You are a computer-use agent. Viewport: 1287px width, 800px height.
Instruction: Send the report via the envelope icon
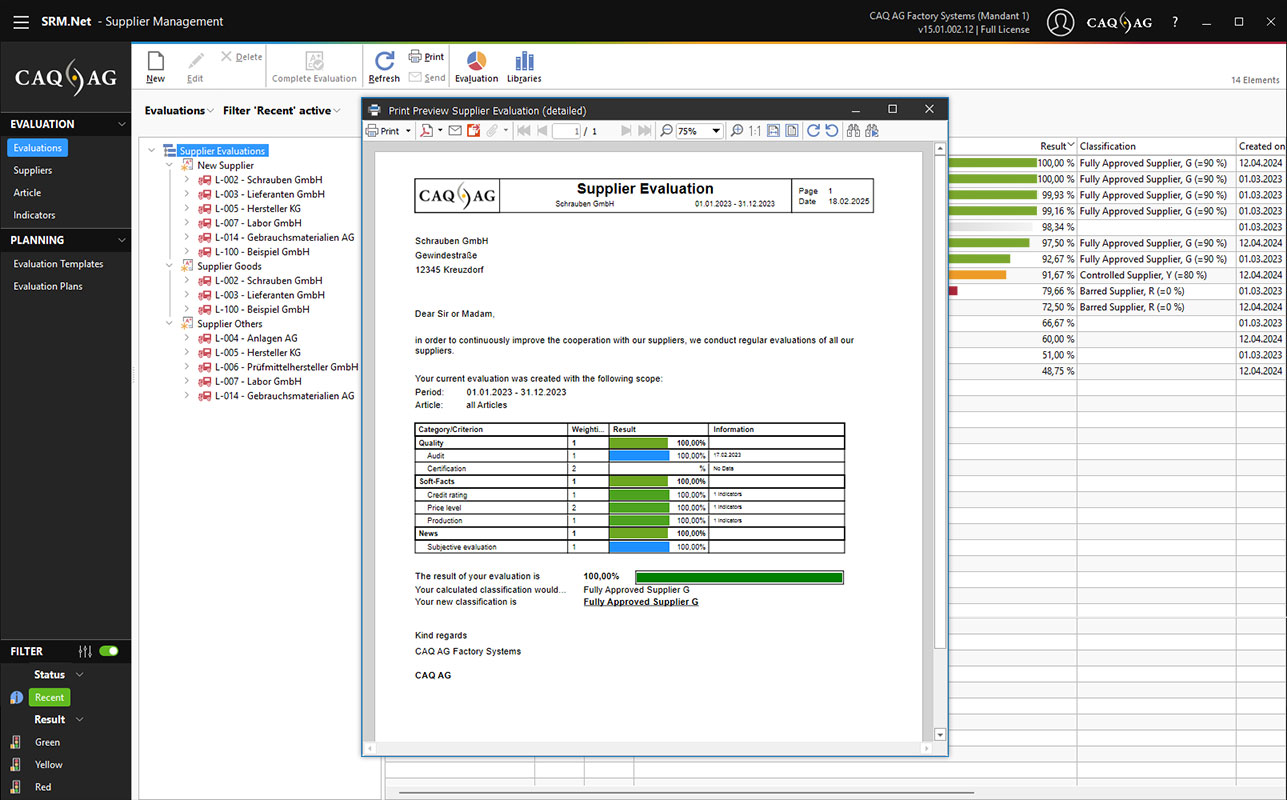tap(455, 131)
